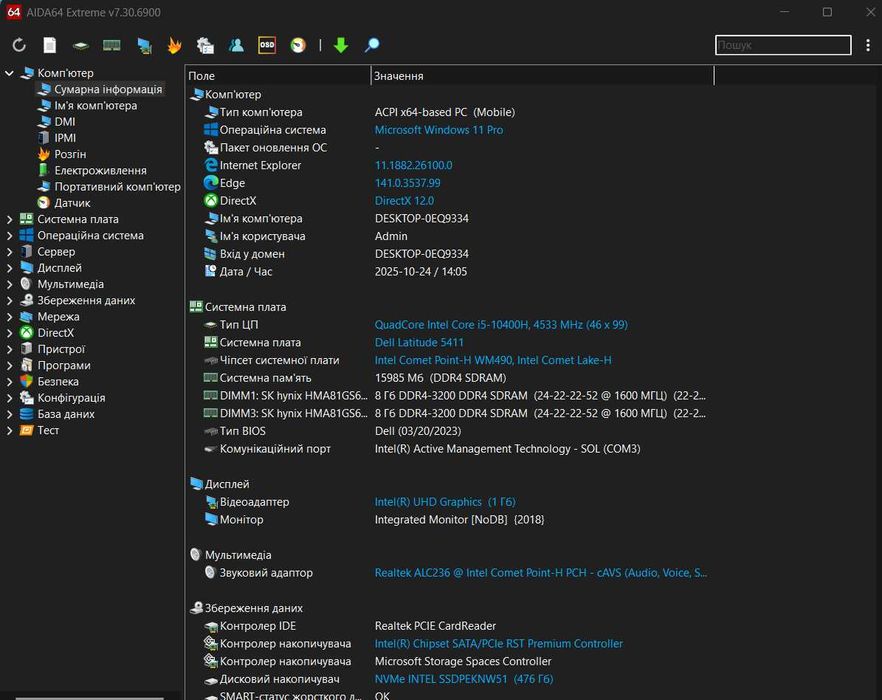This screenshot has height=700, width=882.
Task: Click the horizontal scrollbar under the tree
Action: point(89,698)
